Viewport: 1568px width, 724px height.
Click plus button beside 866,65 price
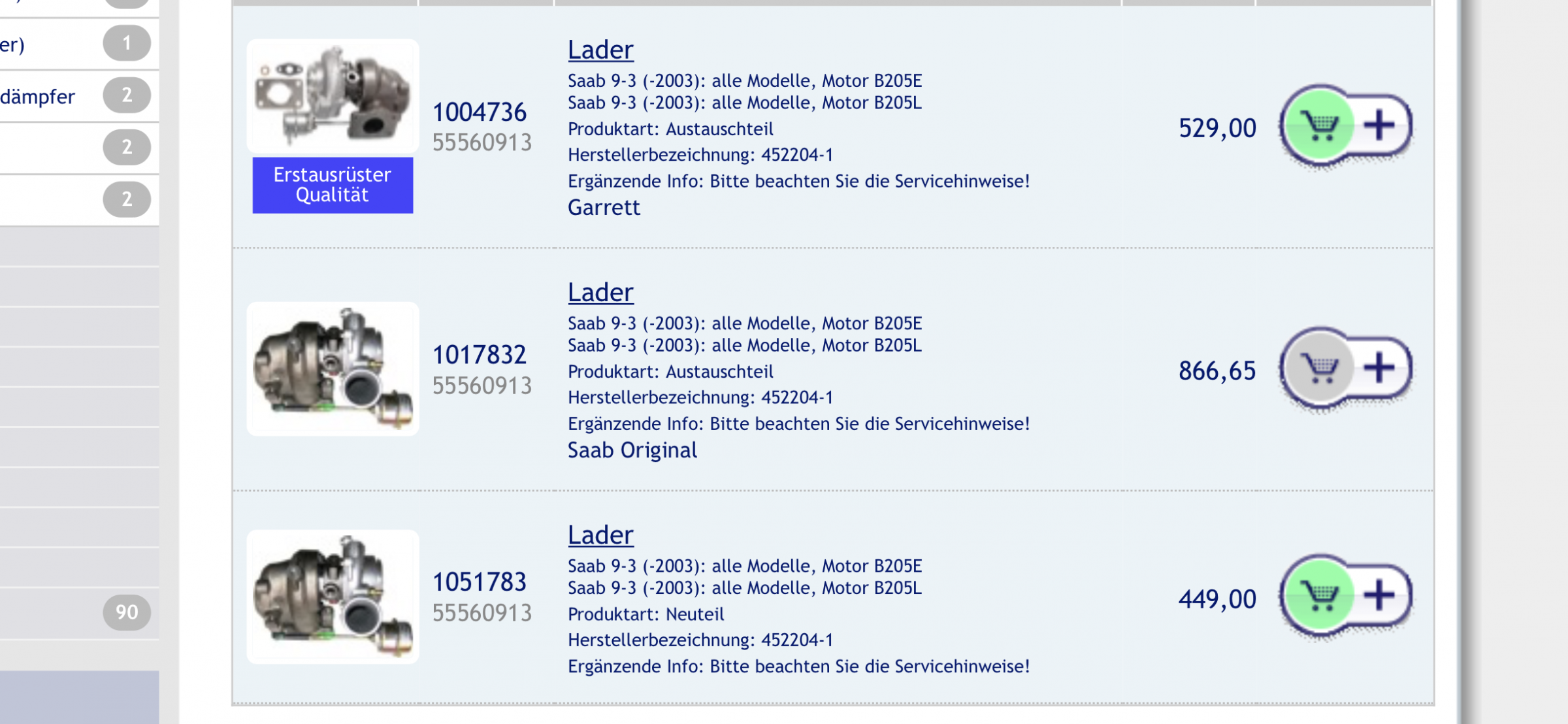click(1379, 368)
